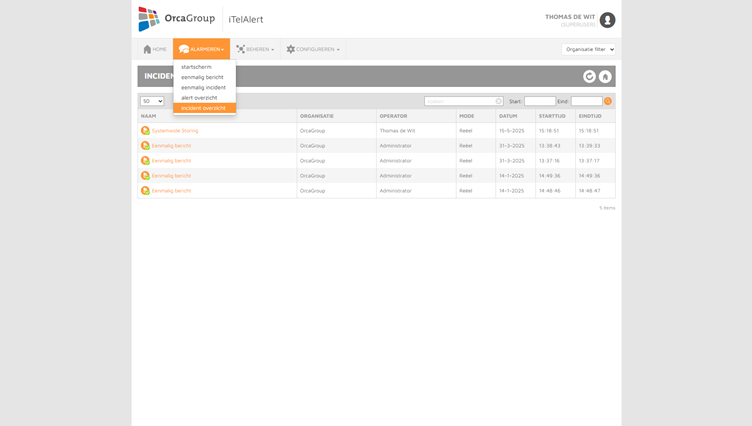Click the Eind date field
This screenshot has height=426, width=752.
point(587,101)
